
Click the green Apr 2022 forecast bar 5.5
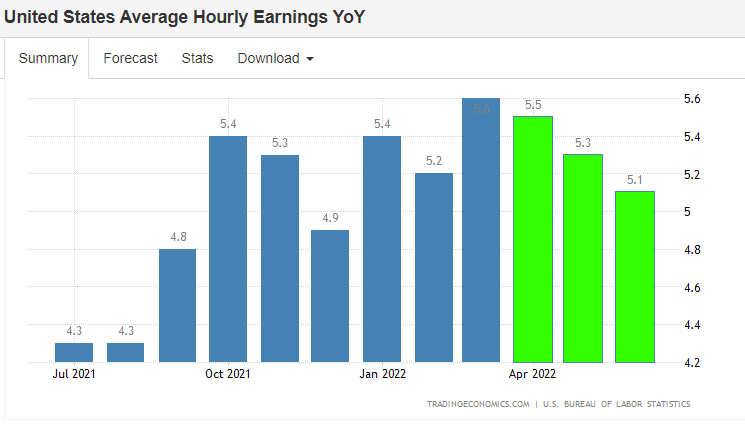[x=532, y=239]
